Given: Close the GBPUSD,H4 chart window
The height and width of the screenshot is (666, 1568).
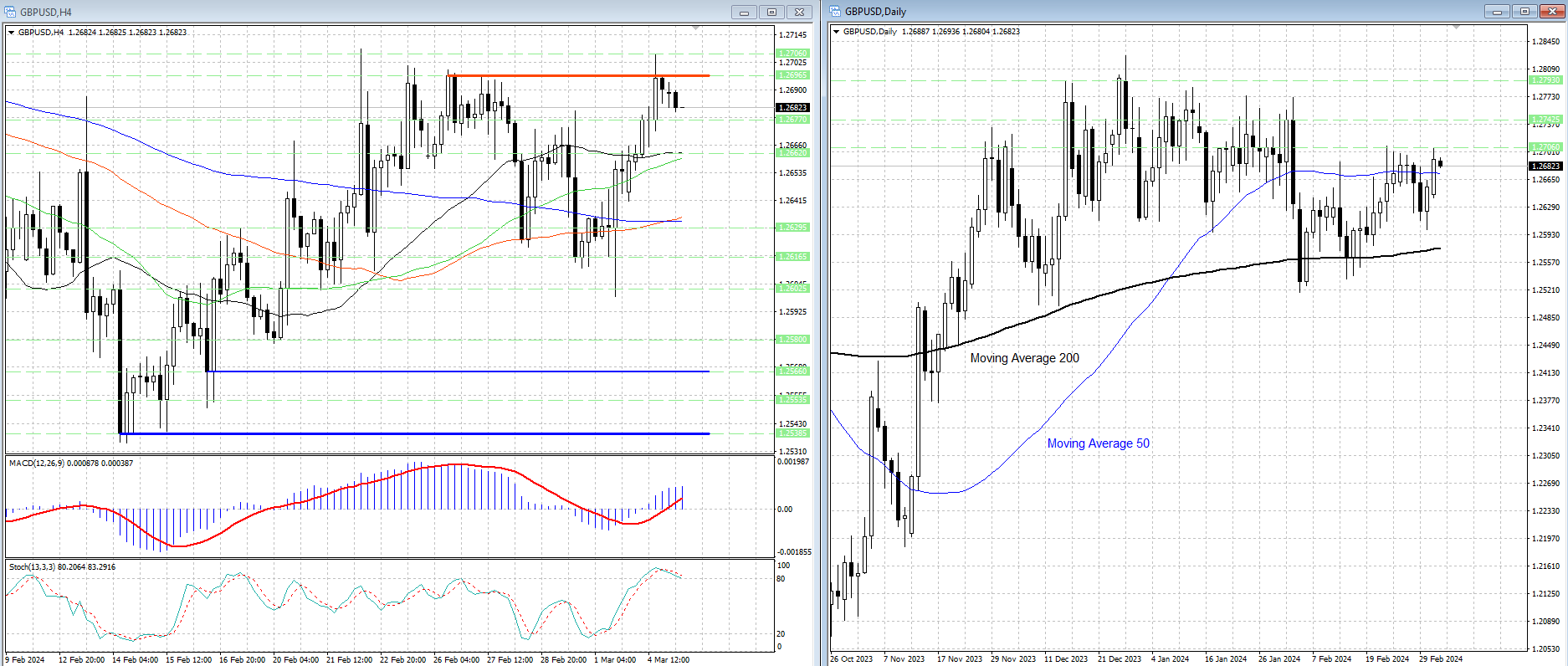Looking at the screenshot, I should 799,12.
